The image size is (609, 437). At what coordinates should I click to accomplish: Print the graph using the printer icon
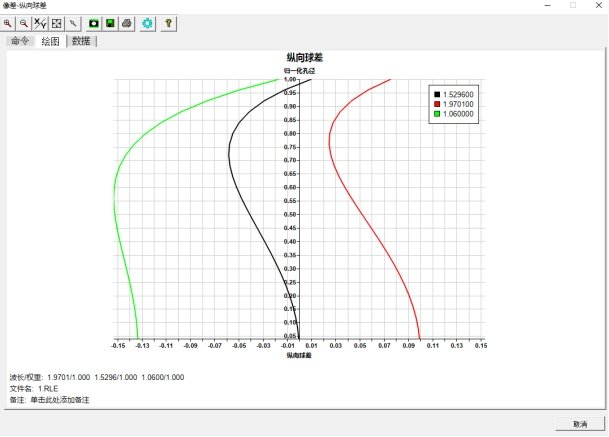[x=127, y=21]
